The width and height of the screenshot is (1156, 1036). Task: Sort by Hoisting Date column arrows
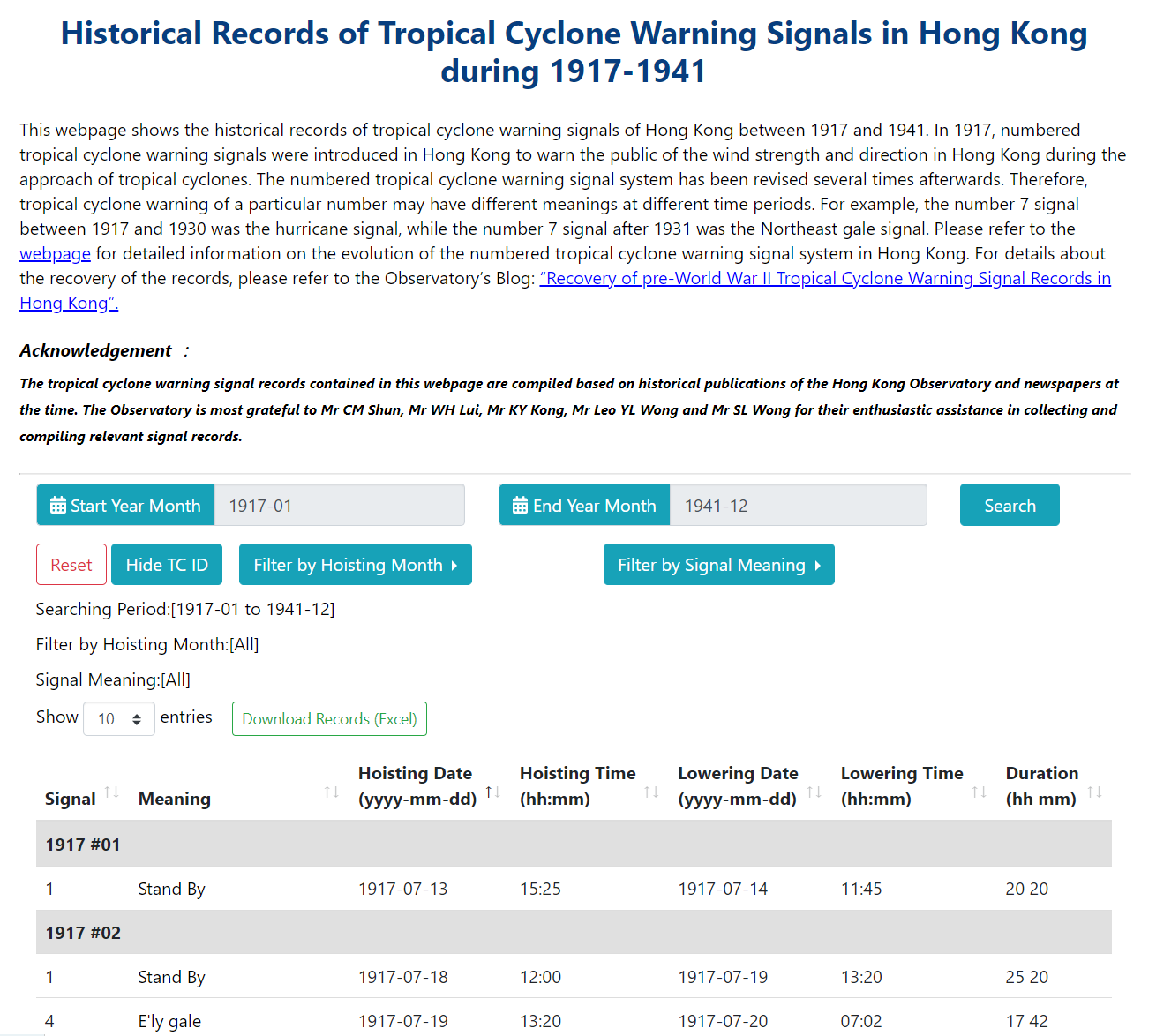[493, 792]
